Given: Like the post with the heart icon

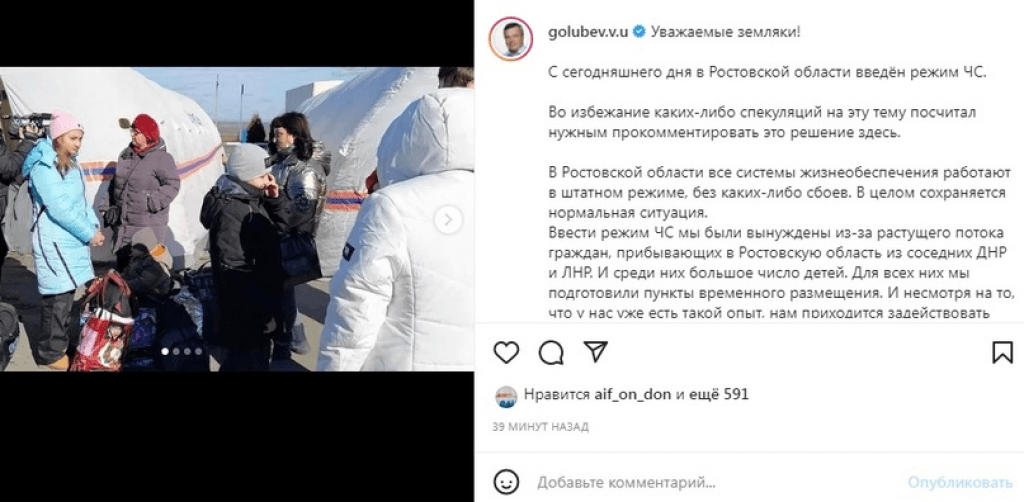Looking at the screenshot, I should [506, 353].
